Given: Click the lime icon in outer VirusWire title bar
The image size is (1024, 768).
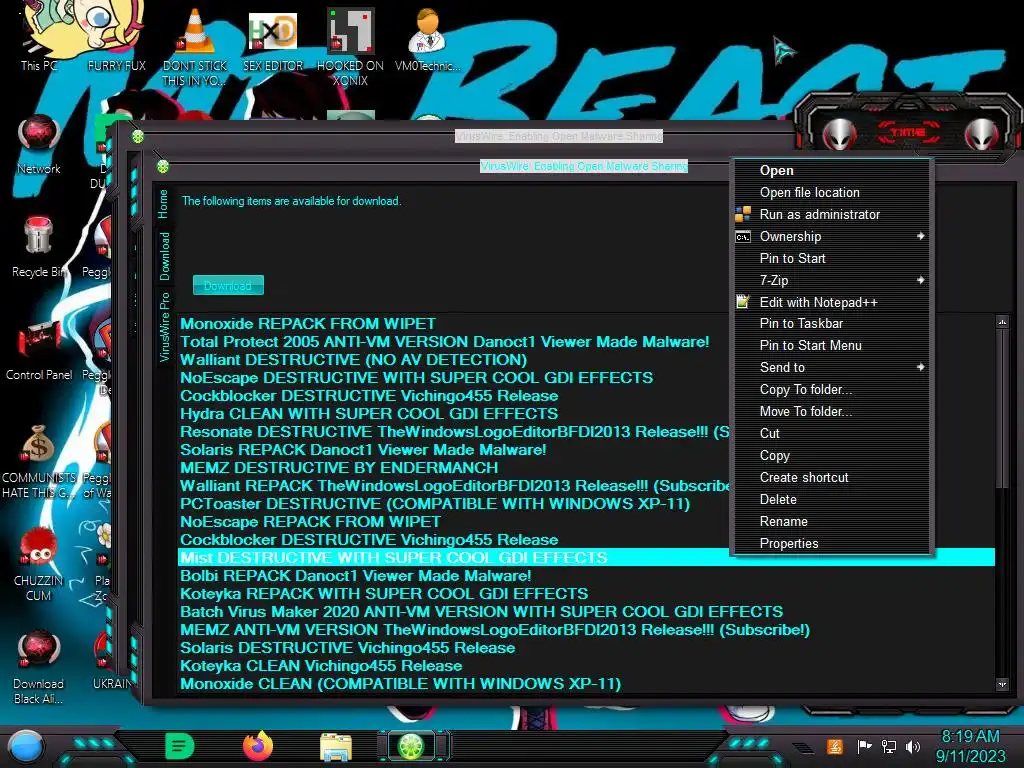Looking at the screenshot, I should [x=138, y=136].
